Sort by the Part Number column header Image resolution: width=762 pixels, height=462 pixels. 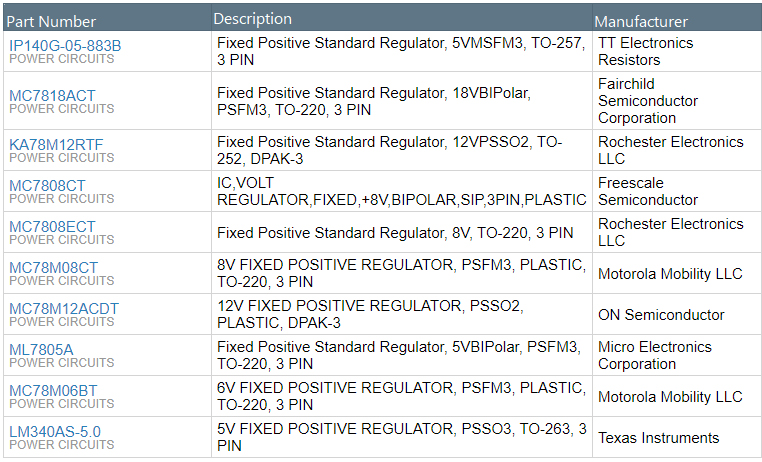point(52,21)
